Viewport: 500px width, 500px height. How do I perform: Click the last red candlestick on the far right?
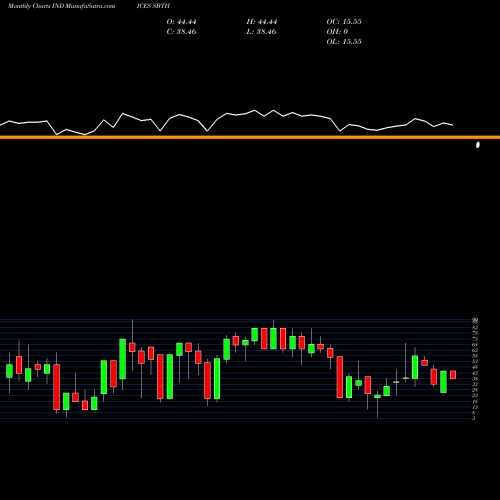tap(453, 375)
